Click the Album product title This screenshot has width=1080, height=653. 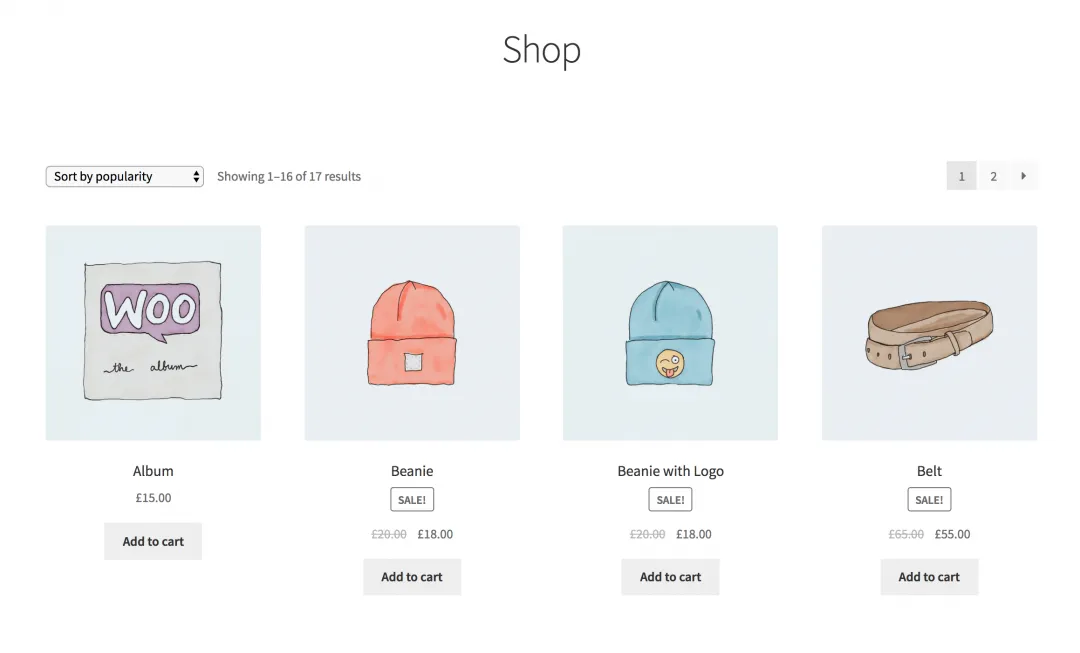click(153, 471)
